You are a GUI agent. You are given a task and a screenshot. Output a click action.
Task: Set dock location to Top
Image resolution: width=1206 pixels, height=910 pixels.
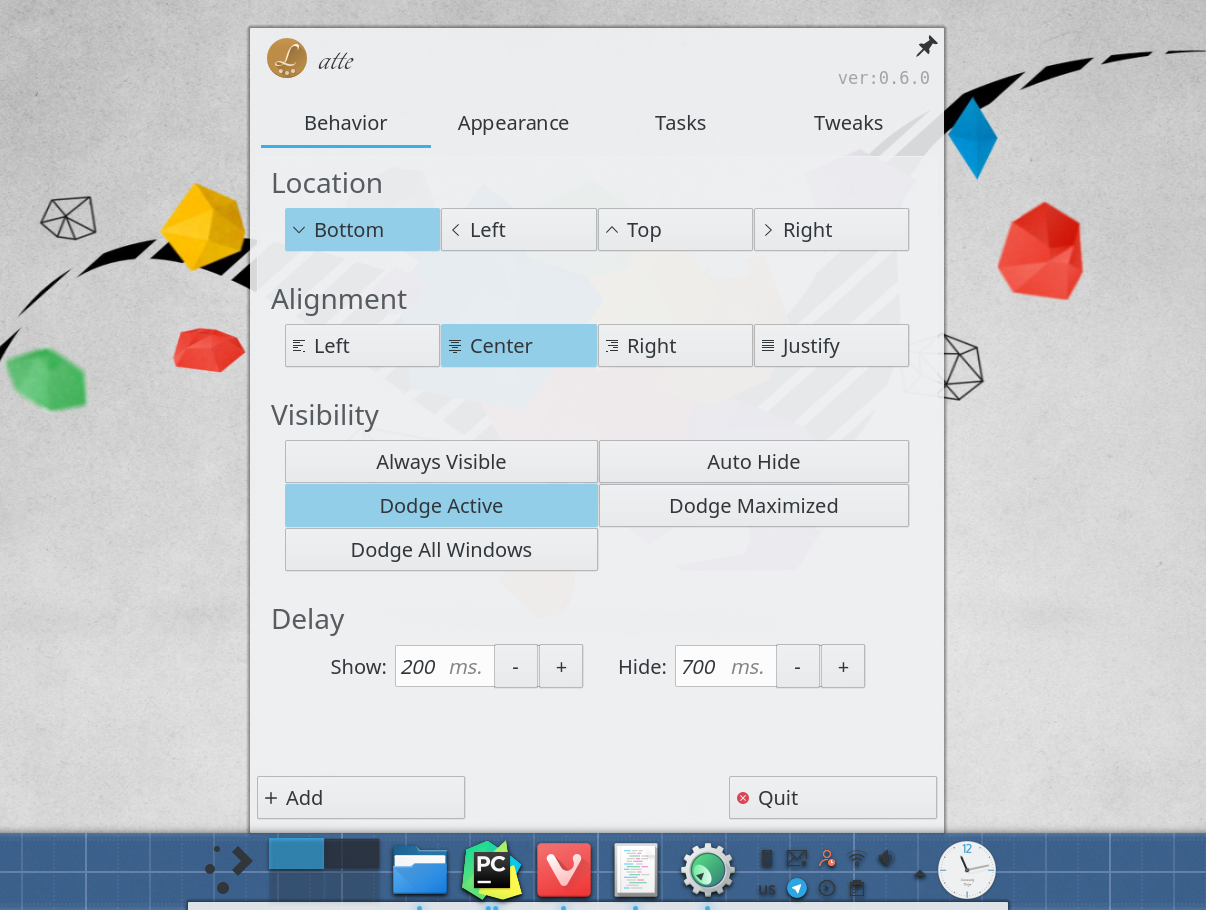675,230
